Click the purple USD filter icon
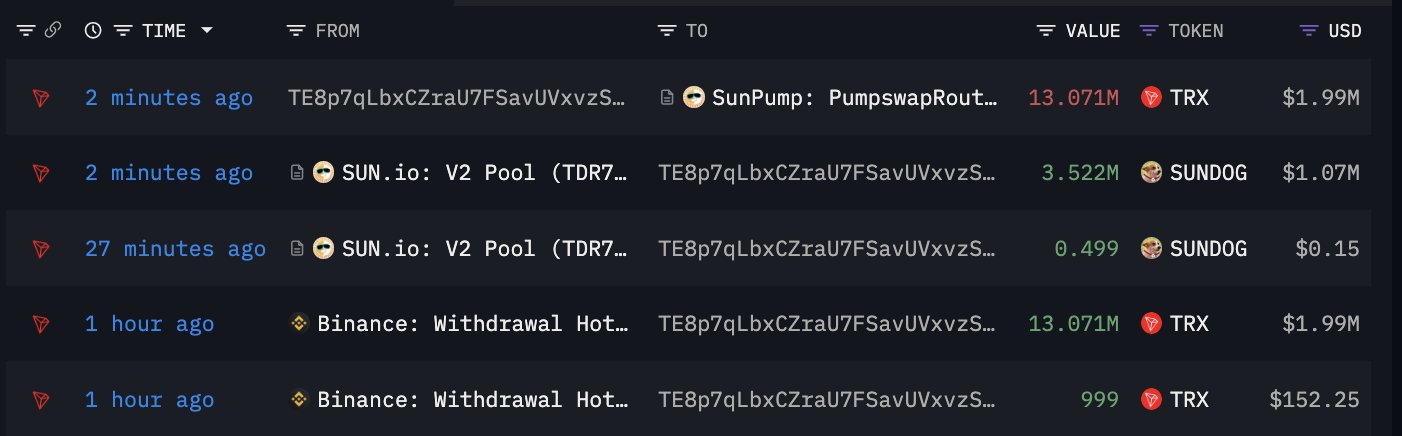Viewport: 1402px width, 436px height. [x=1308, y=31]
